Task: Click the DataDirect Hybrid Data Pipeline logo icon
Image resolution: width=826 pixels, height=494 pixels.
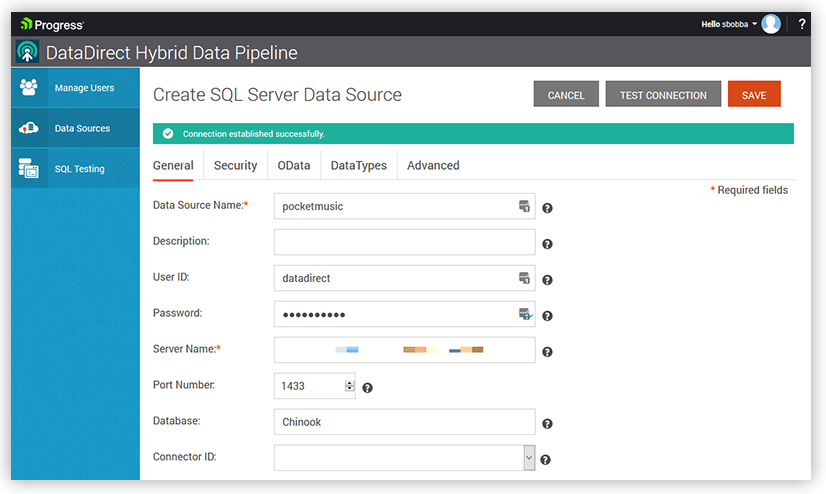Action: 27,52
